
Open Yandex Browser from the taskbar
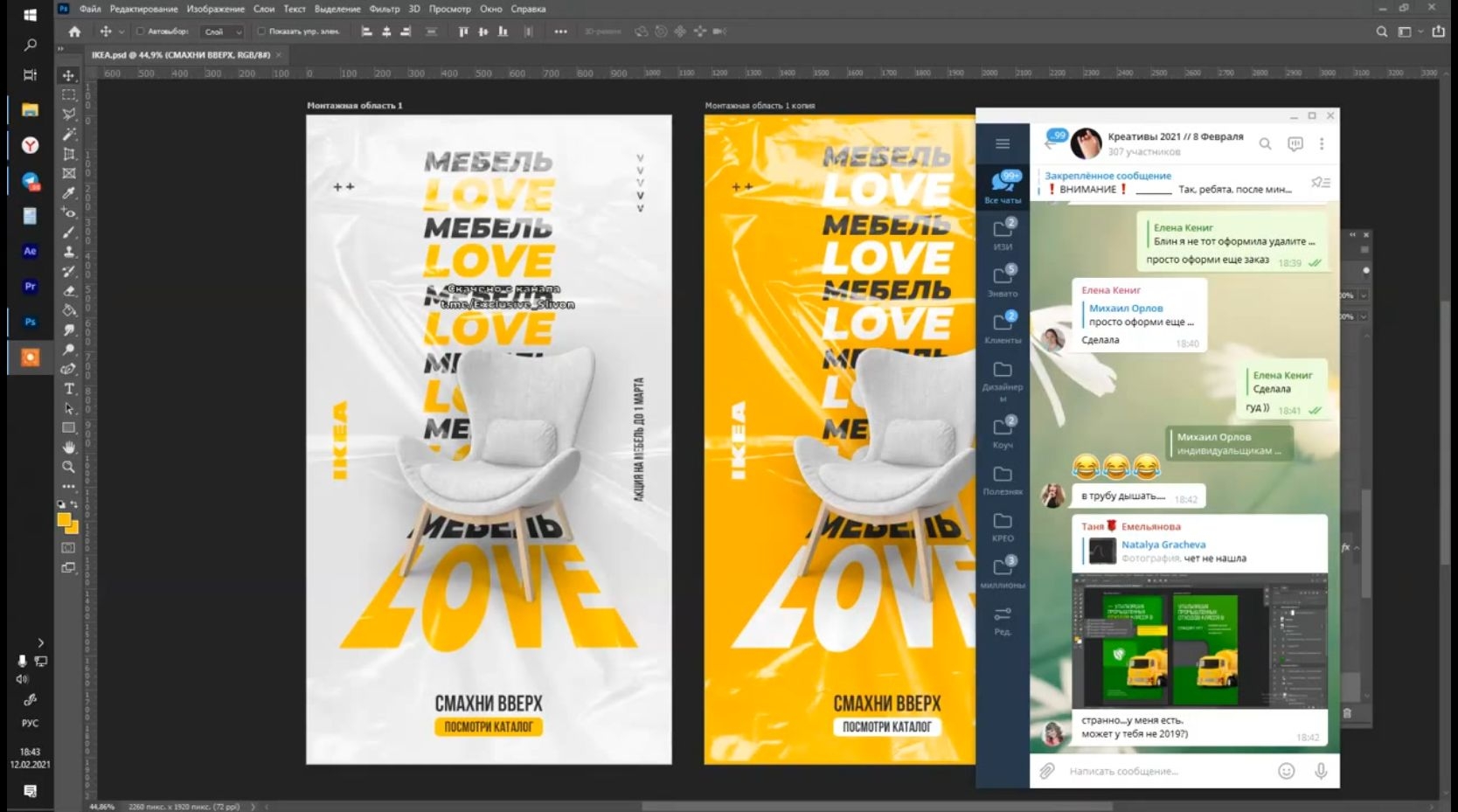tap(30, 145)
